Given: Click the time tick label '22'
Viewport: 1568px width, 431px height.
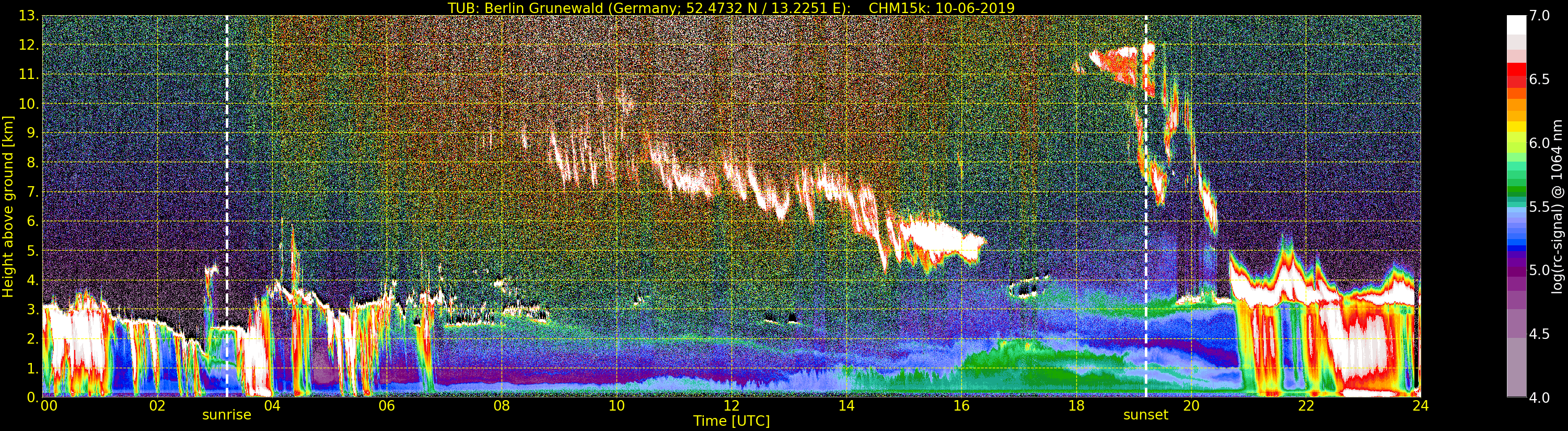Looking at the screenshot, I should pyautogui.click(x=1306, y=405).
